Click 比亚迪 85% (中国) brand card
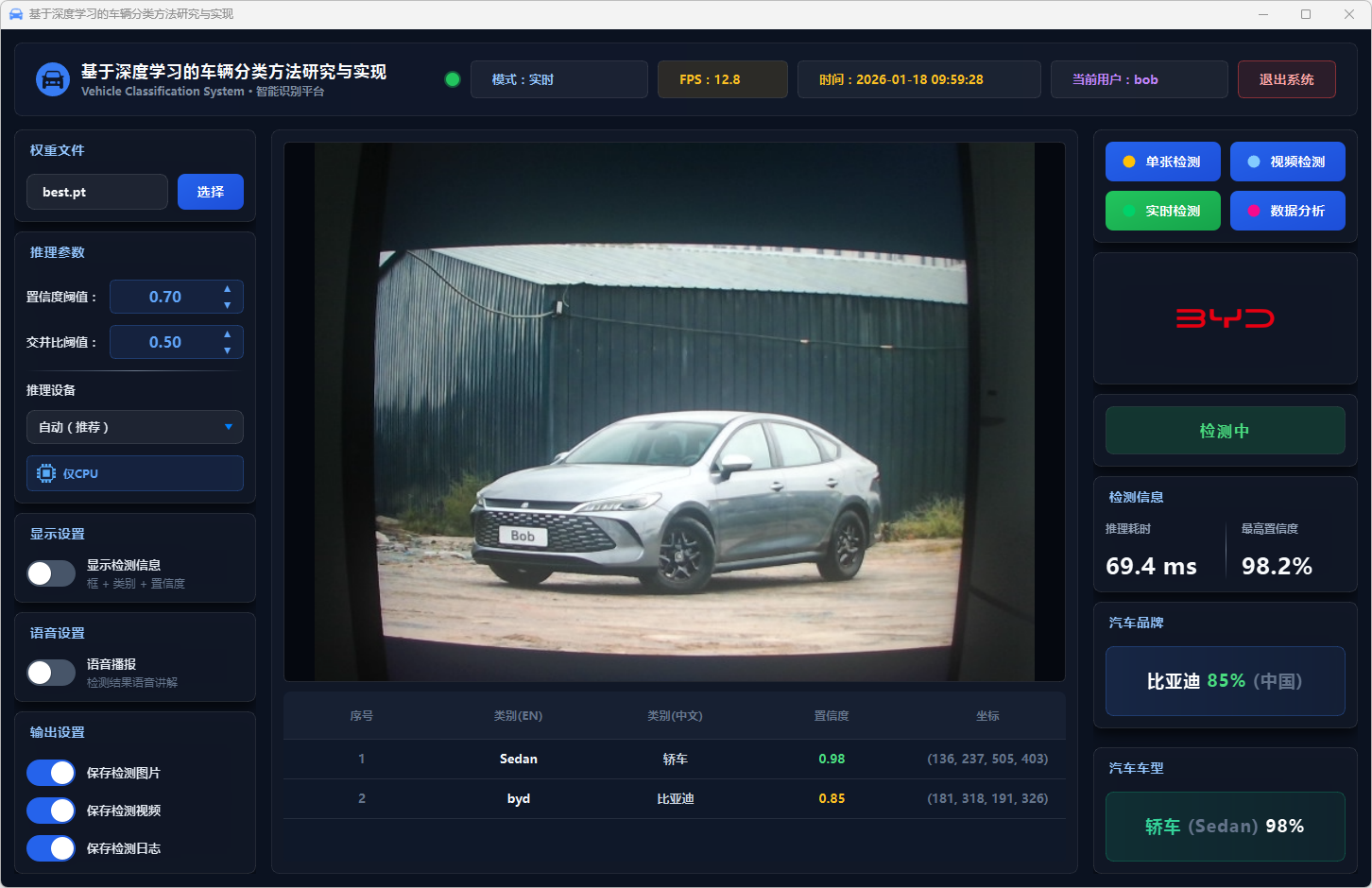Screen dimensions: 1372x888 tap(1226, 681)
